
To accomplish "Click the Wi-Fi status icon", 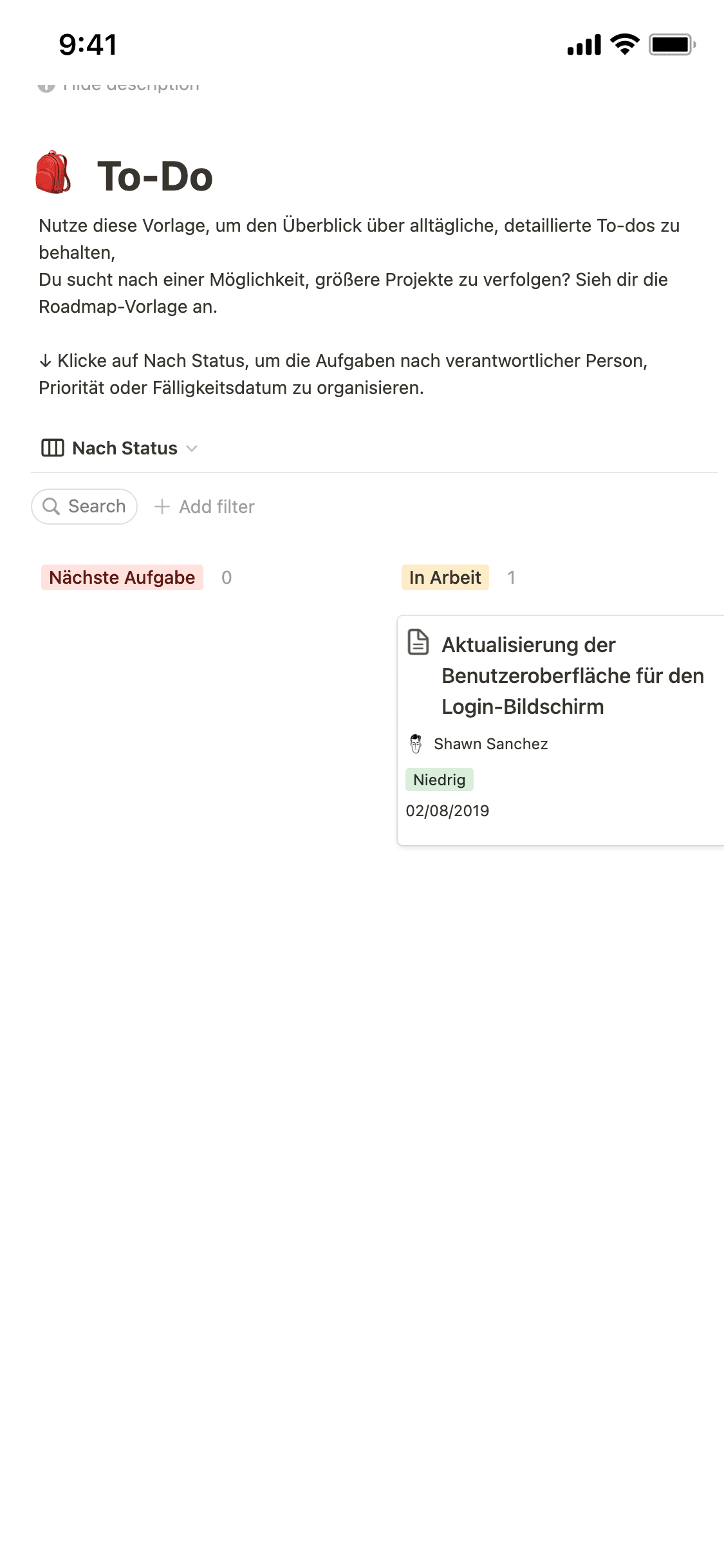I will pos(624,44).
